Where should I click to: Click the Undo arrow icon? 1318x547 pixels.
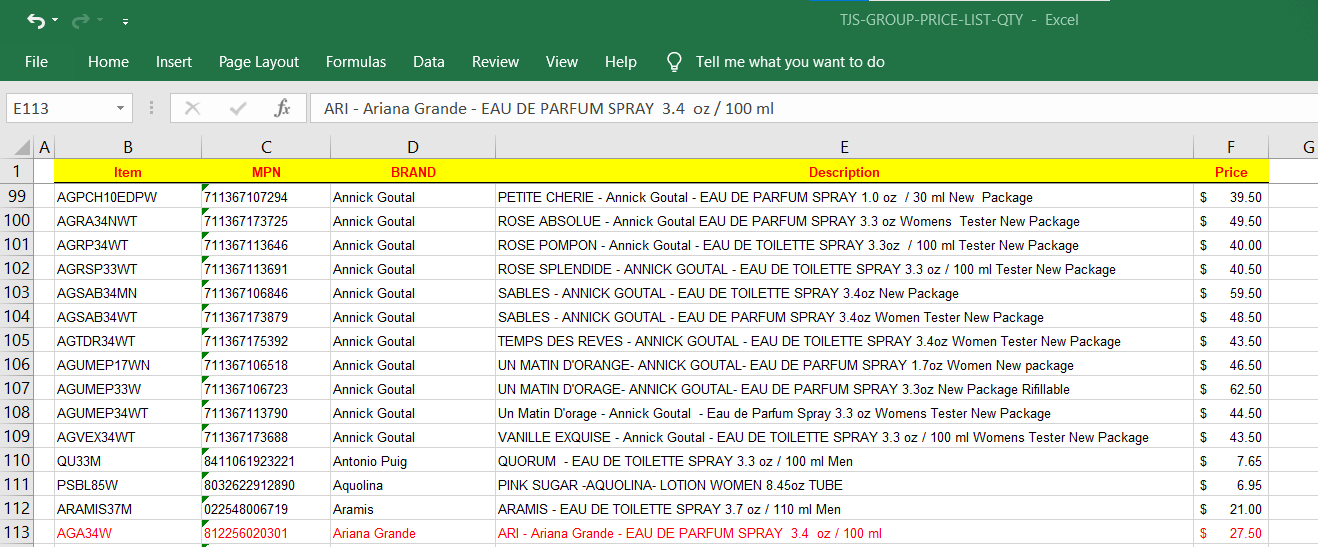click(36, 20)
